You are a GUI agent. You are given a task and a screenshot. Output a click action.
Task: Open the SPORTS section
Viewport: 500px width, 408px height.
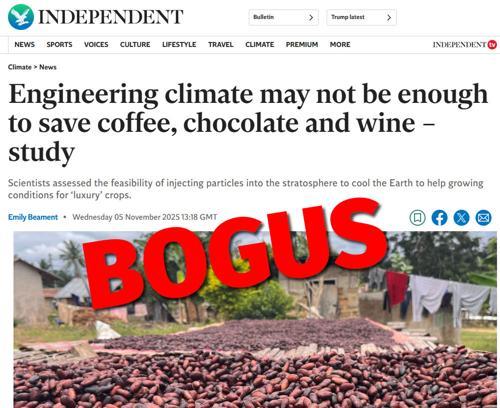click(x=59, y=45)
